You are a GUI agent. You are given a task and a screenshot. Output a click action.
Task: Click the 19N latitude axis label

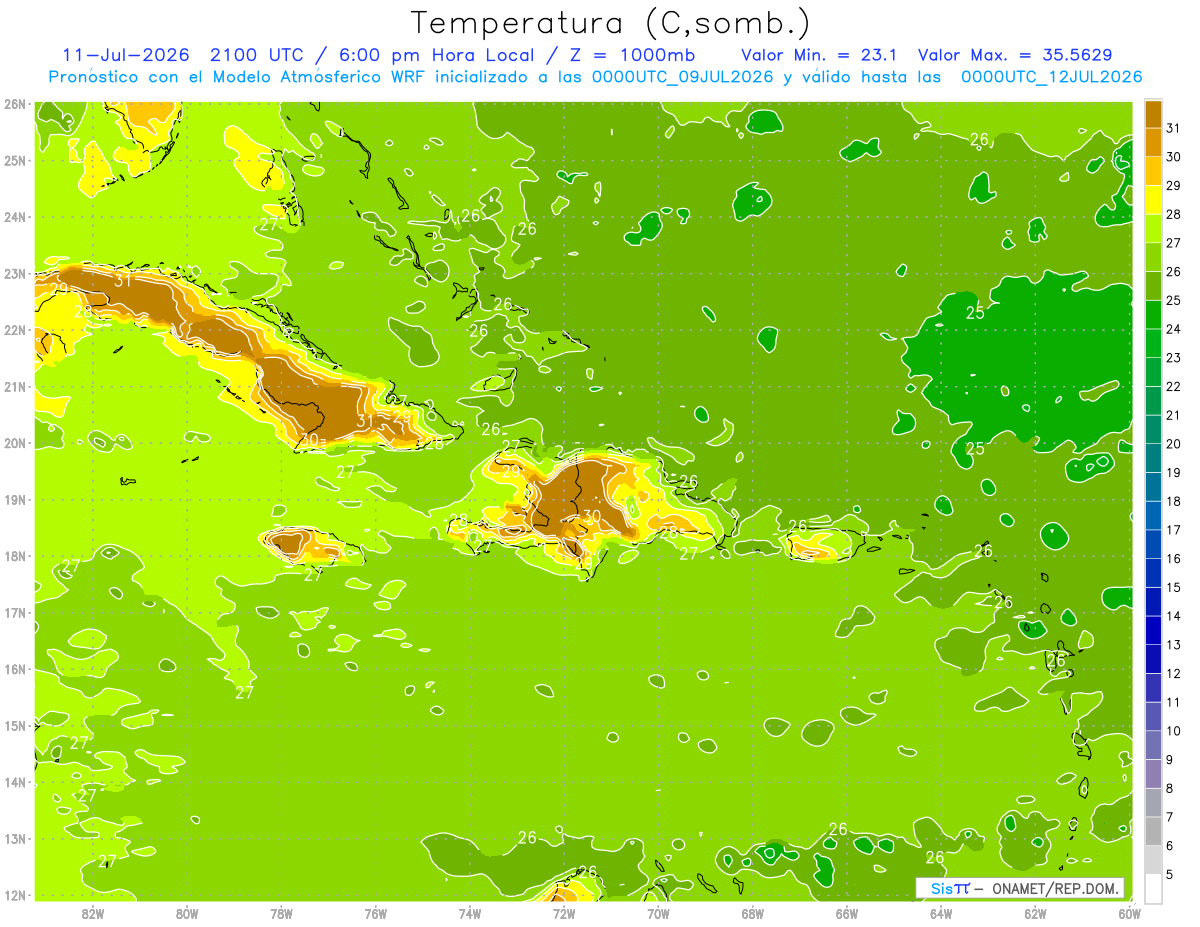tap(15, 499)
